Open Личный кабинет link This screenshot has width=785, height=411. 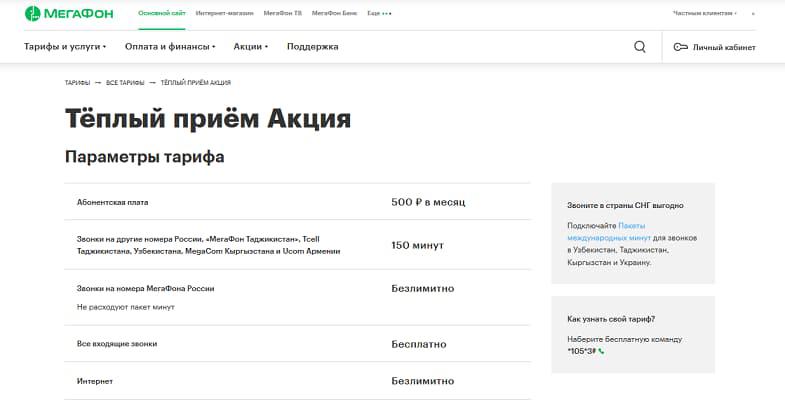pyautogui.click(x=724, y=48)
